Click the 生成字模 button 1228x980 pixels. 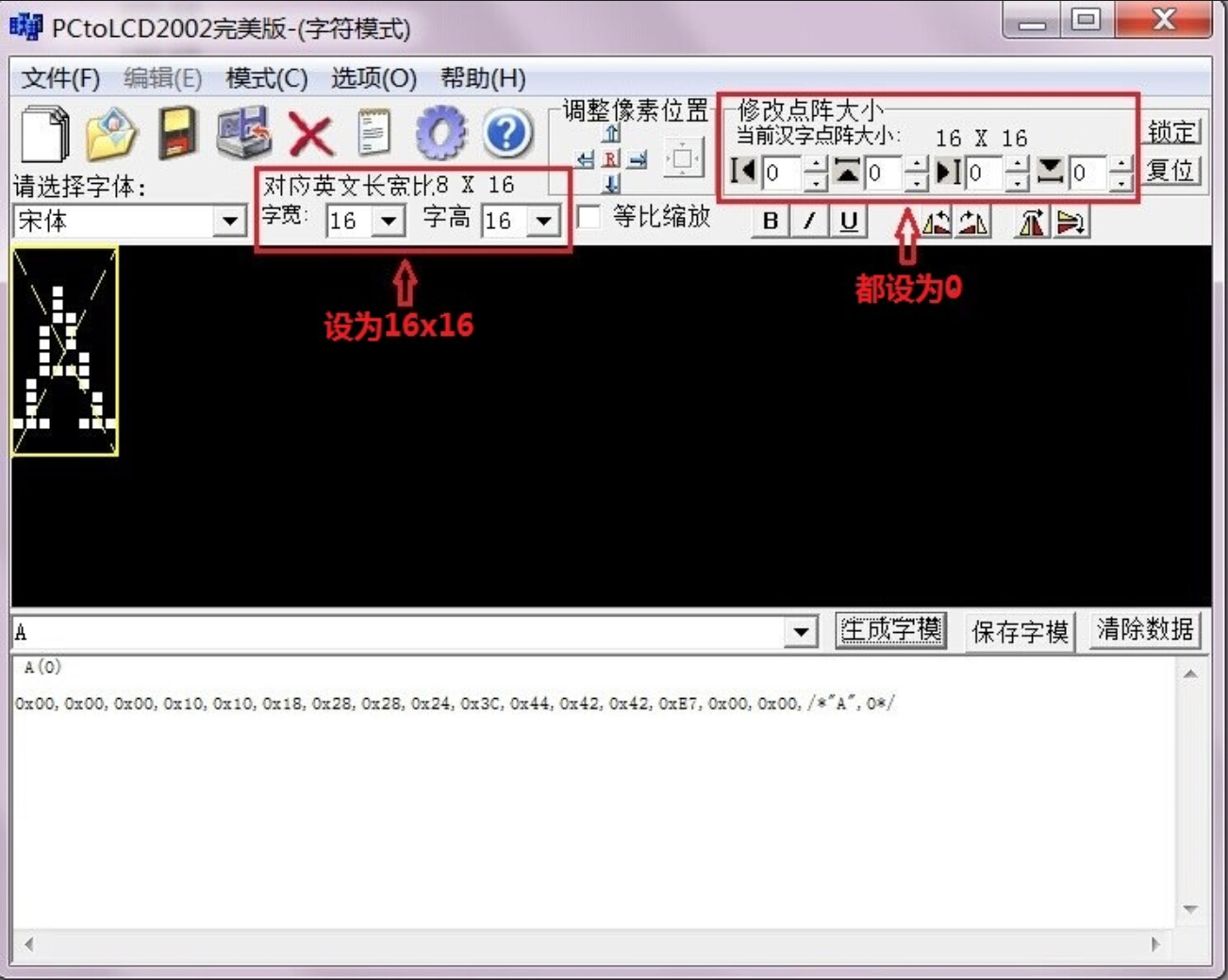click(x=891, y=630)
